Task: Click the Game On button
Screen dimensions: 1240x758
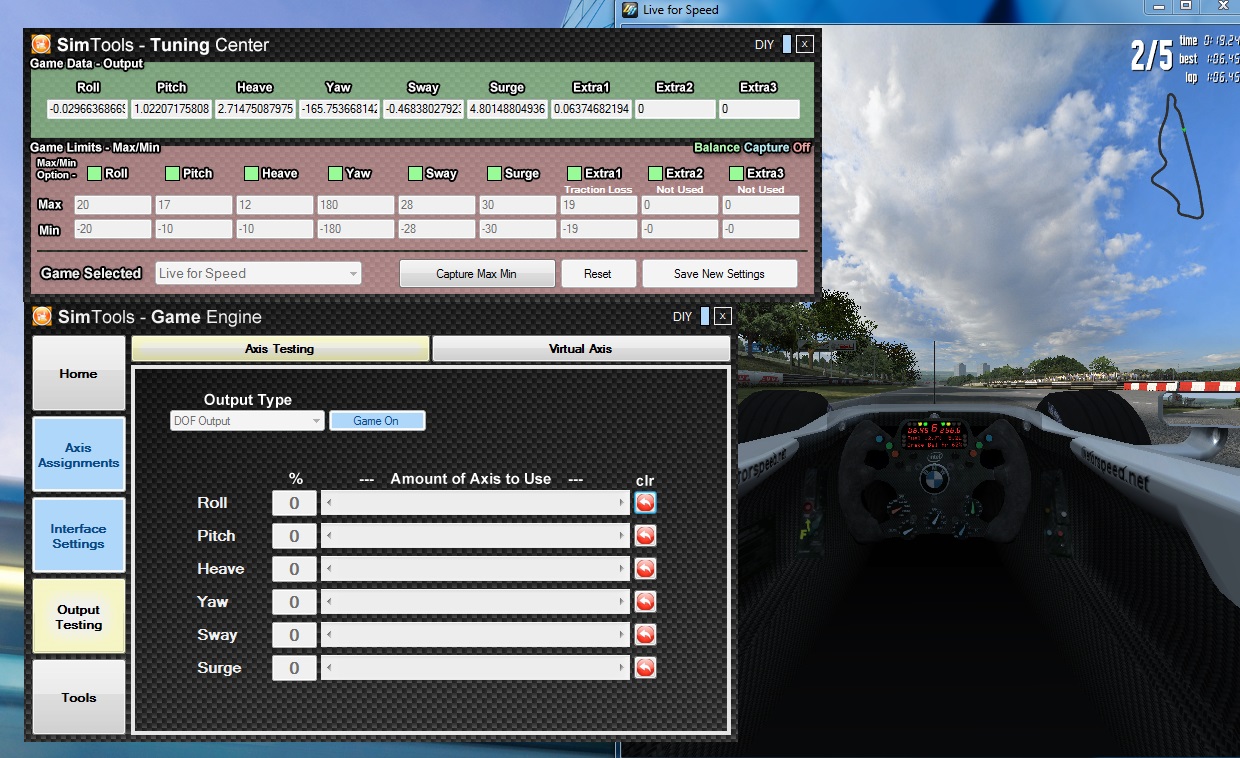Action: (x=377, y=421)
